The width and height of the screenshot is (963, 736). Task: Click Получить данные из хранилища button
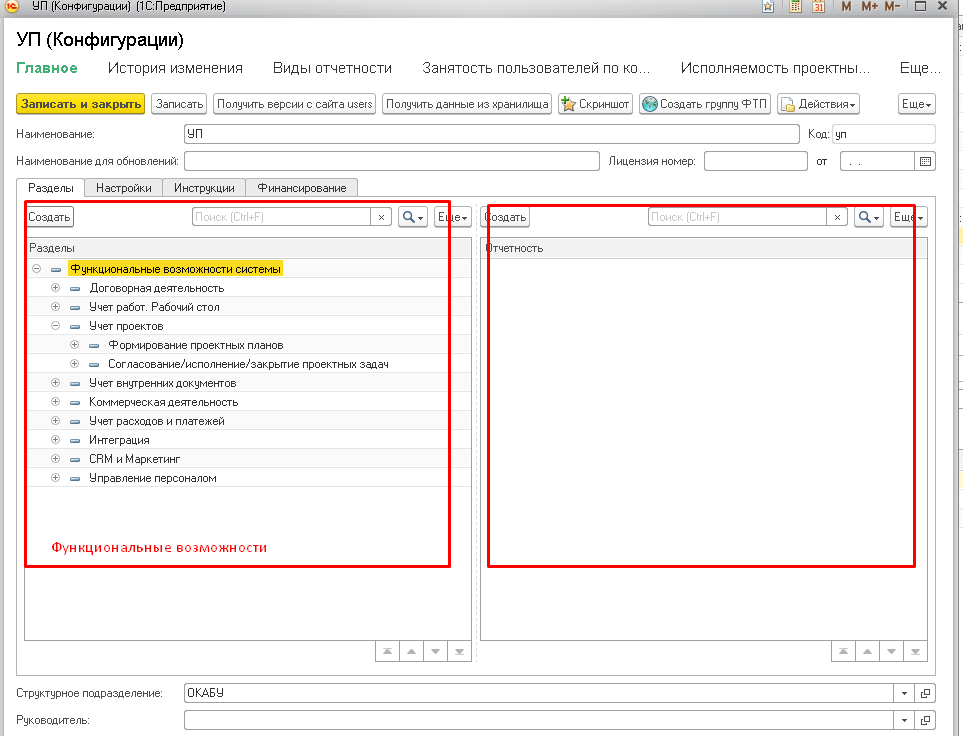pyautogui.click(x=467, y=104)
